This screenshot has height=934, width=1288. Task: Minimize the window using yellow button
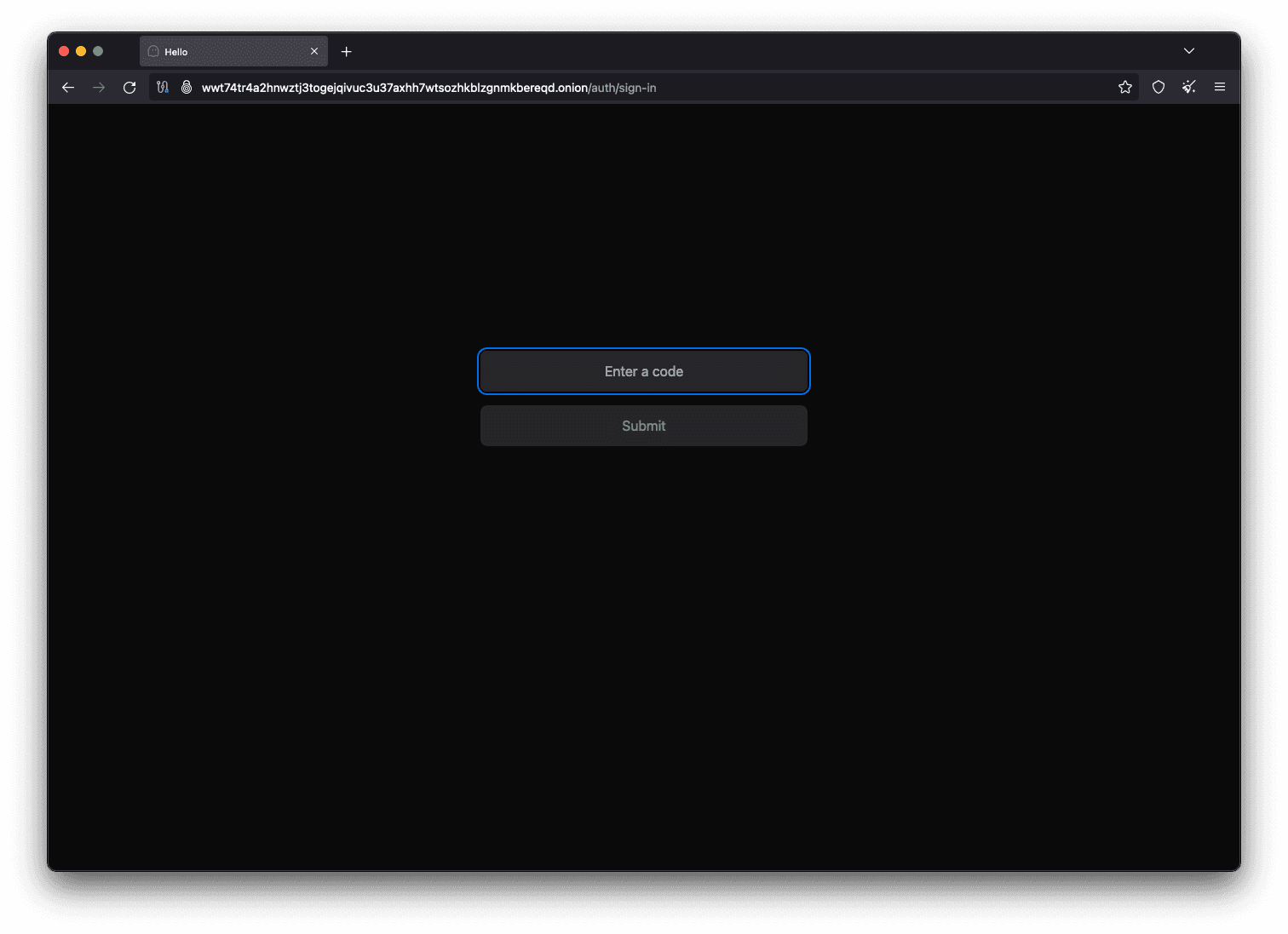[81, 51]
